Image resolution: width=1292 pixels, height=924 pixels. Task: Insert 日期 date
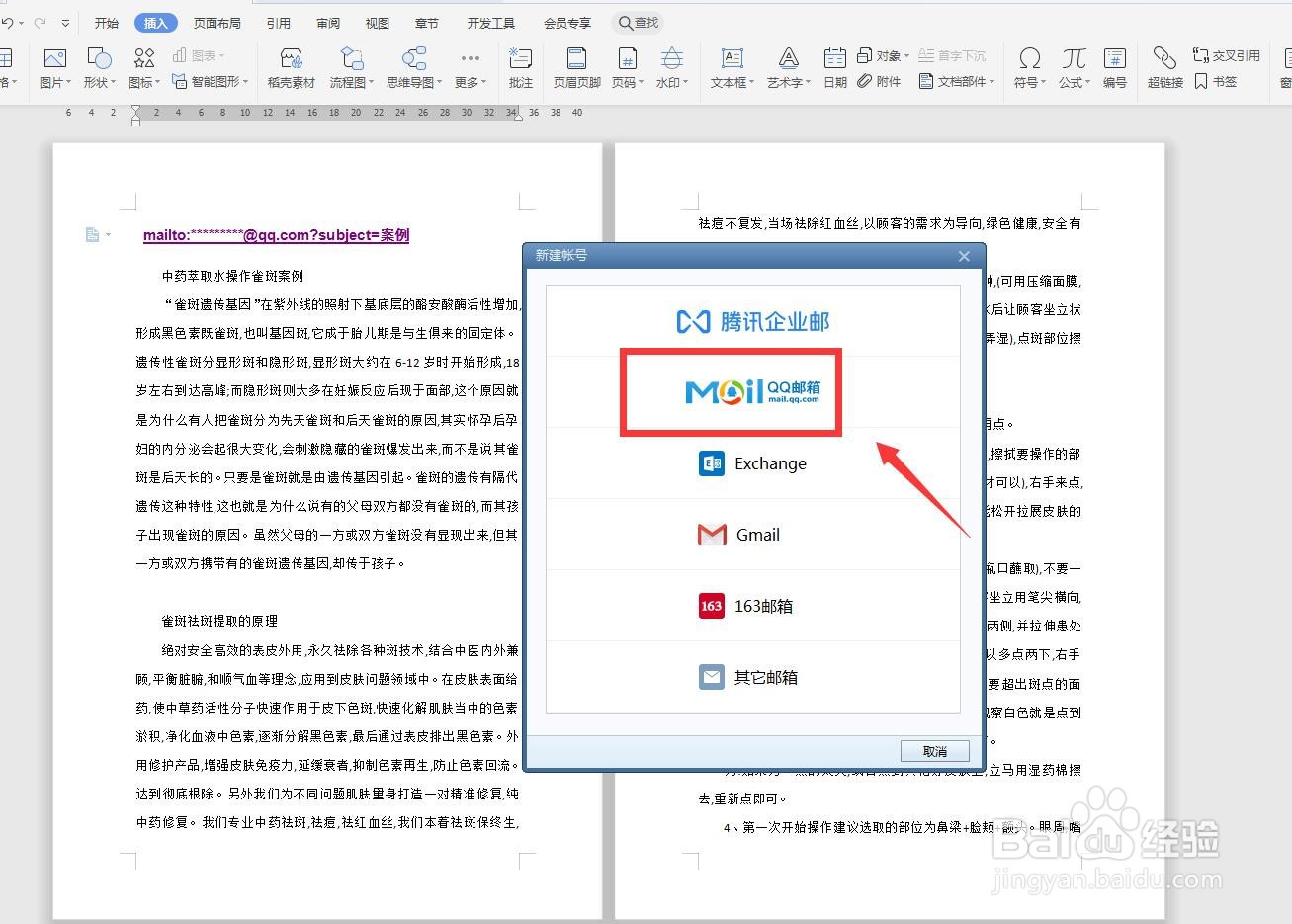click(835, 67)
